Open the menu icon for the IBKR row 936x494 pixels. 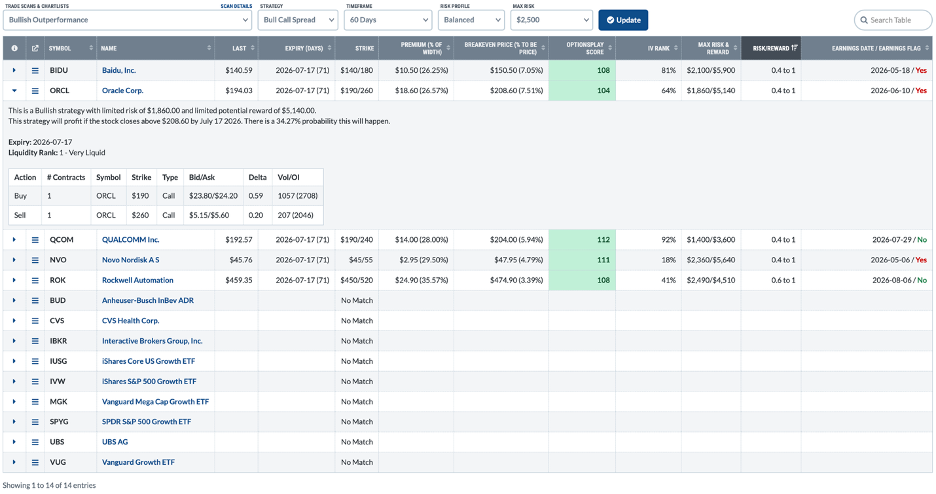tap(35, 341)
